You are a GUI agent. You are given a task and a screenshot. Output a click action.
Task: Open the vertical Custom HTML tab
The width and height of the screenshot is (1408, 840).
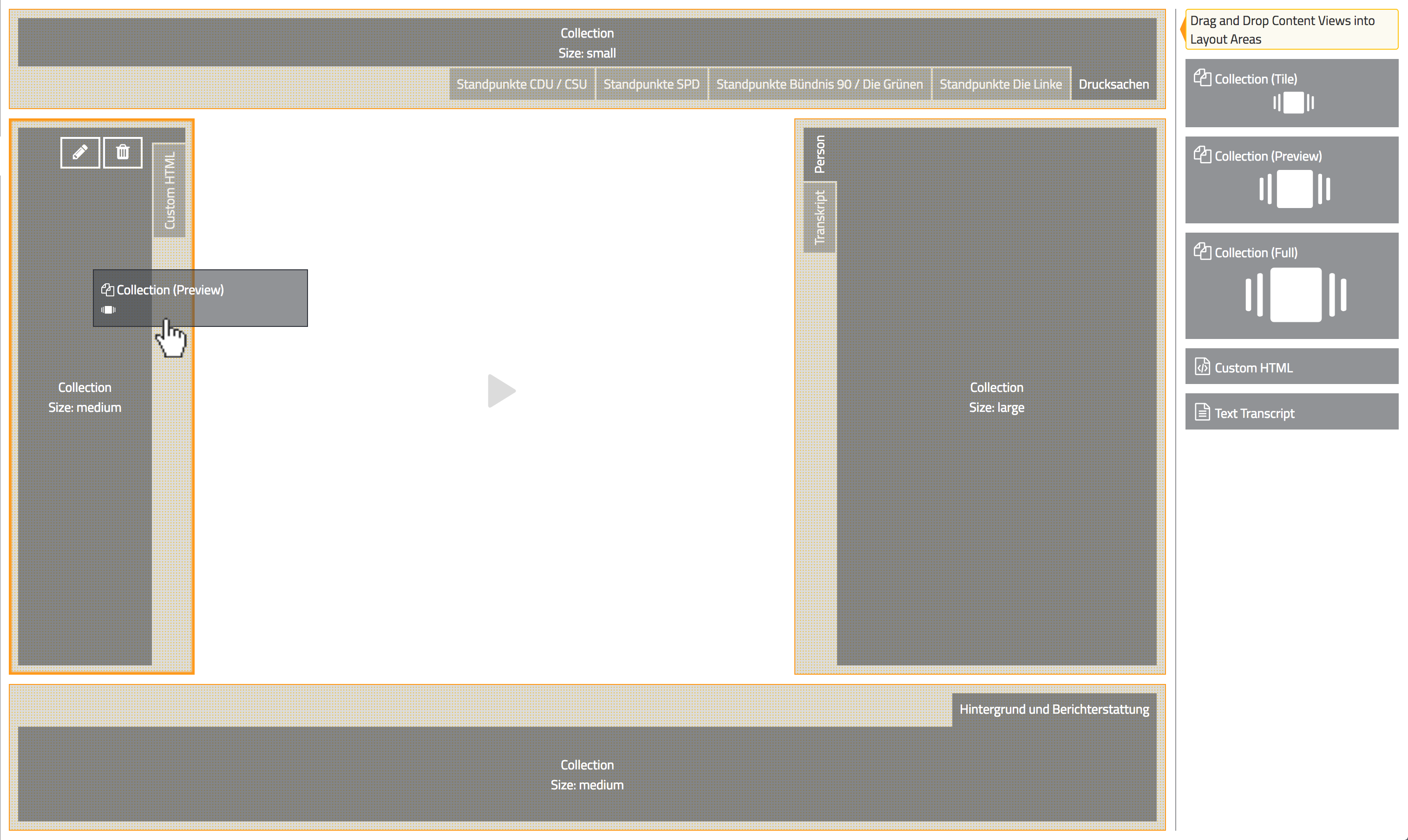pyautogui.click(x=169, y=190)
